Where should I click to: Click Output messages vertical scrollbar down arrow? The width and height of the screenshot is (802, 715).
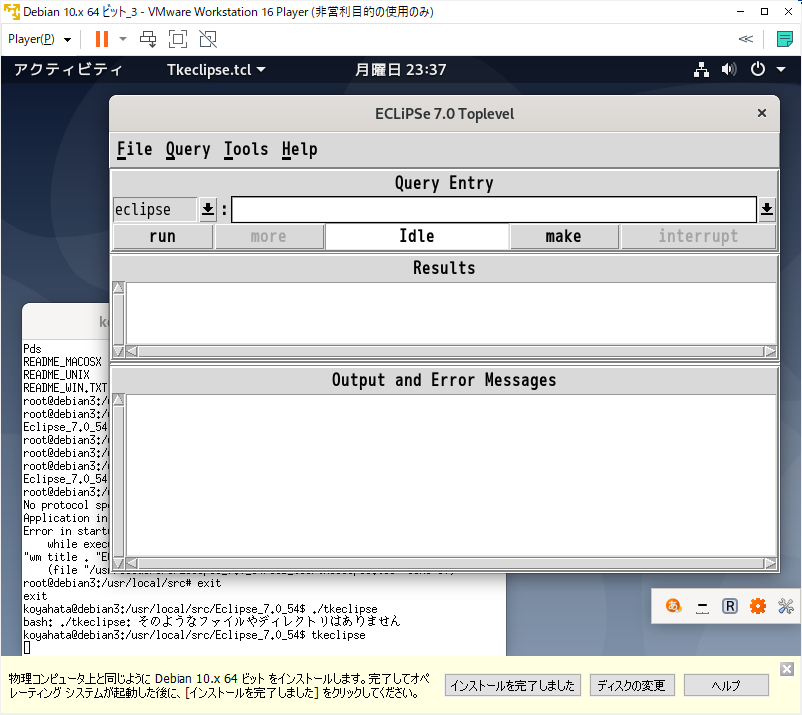(x=119, y=564)
